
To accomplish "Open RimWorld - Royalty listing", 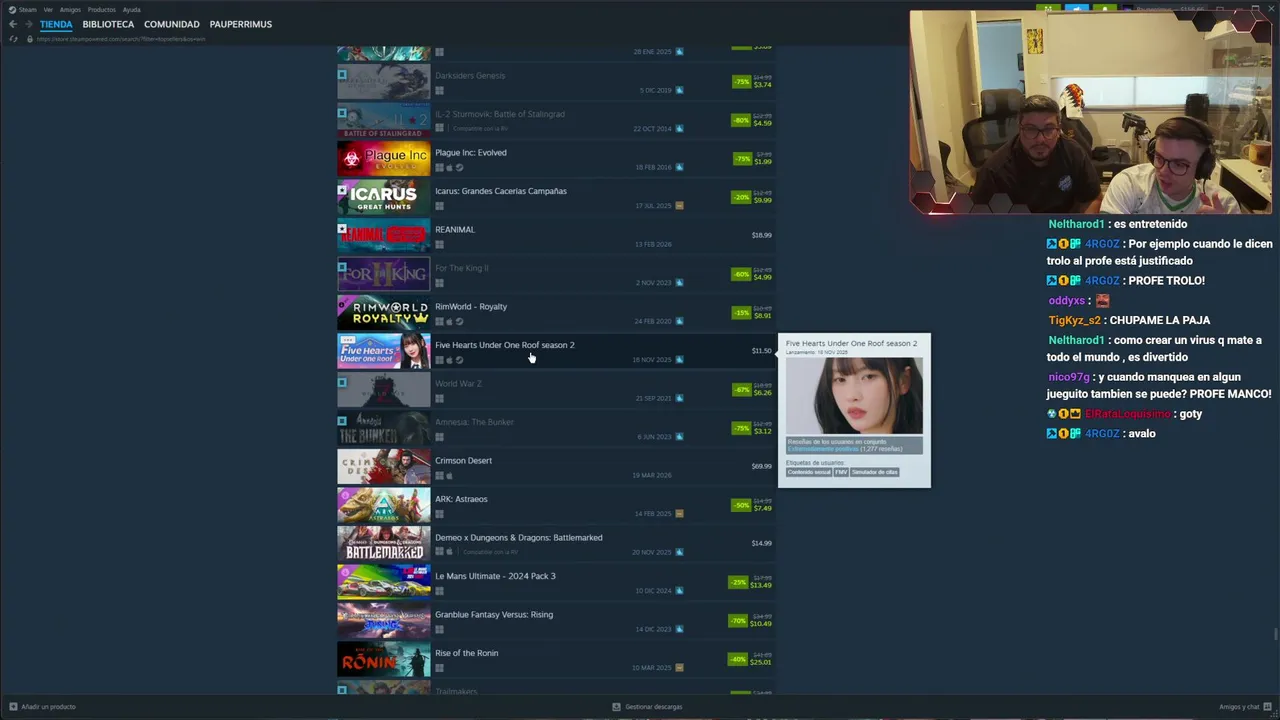I will pyautogui.click(x=556, y=313).
